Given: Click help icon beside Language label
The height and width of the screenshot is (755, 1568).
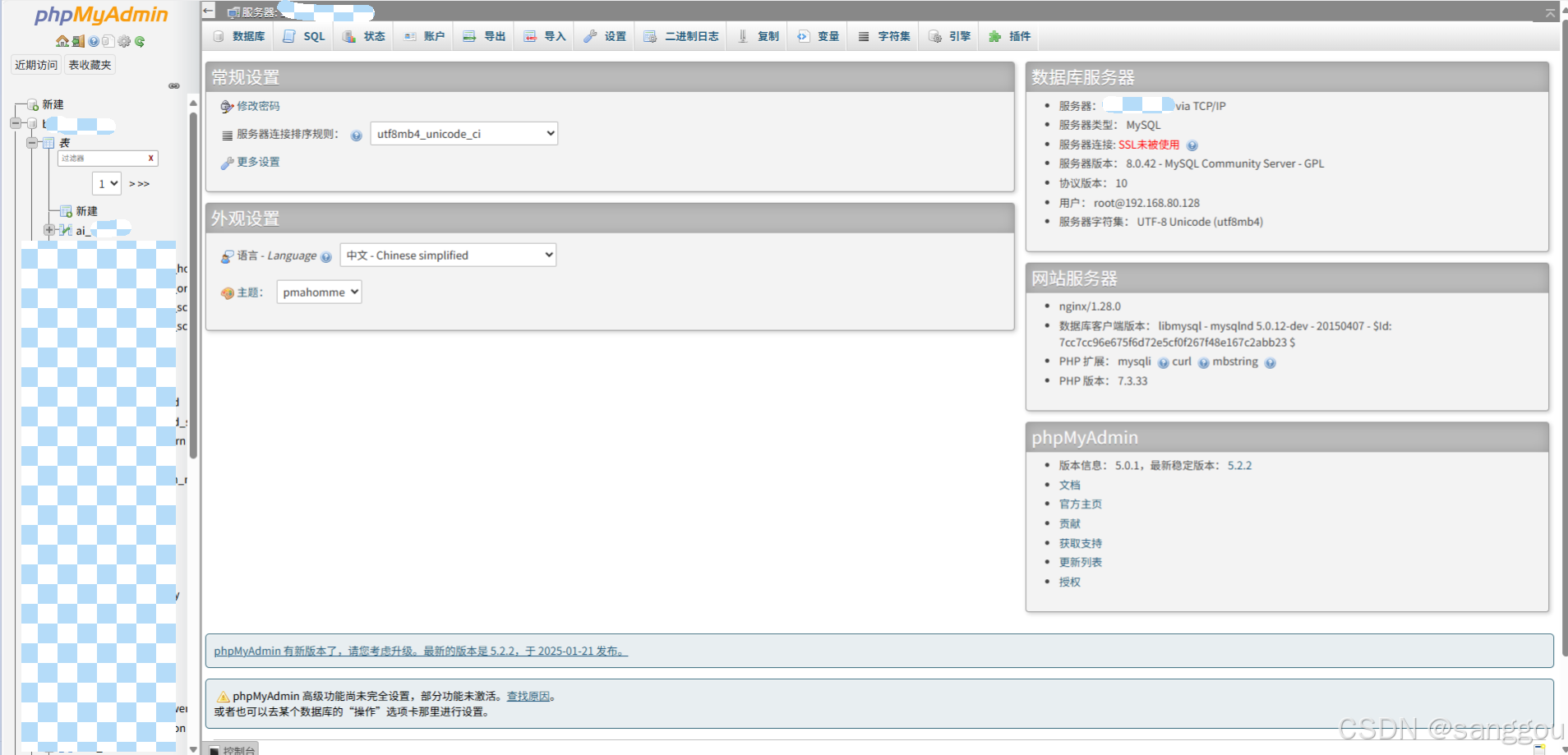Looking at the screenshot, I should (x=326, y=257).
